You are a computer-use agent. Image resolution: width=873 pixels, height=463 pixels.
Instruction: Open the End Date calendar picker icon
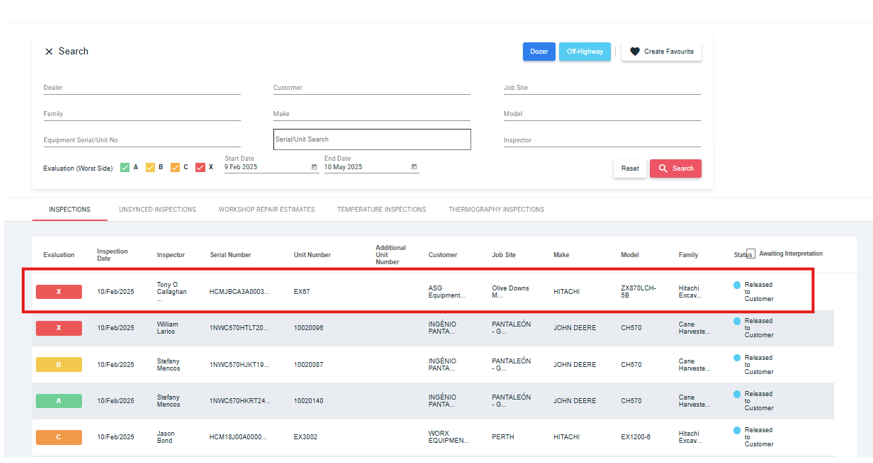[414, 167]
